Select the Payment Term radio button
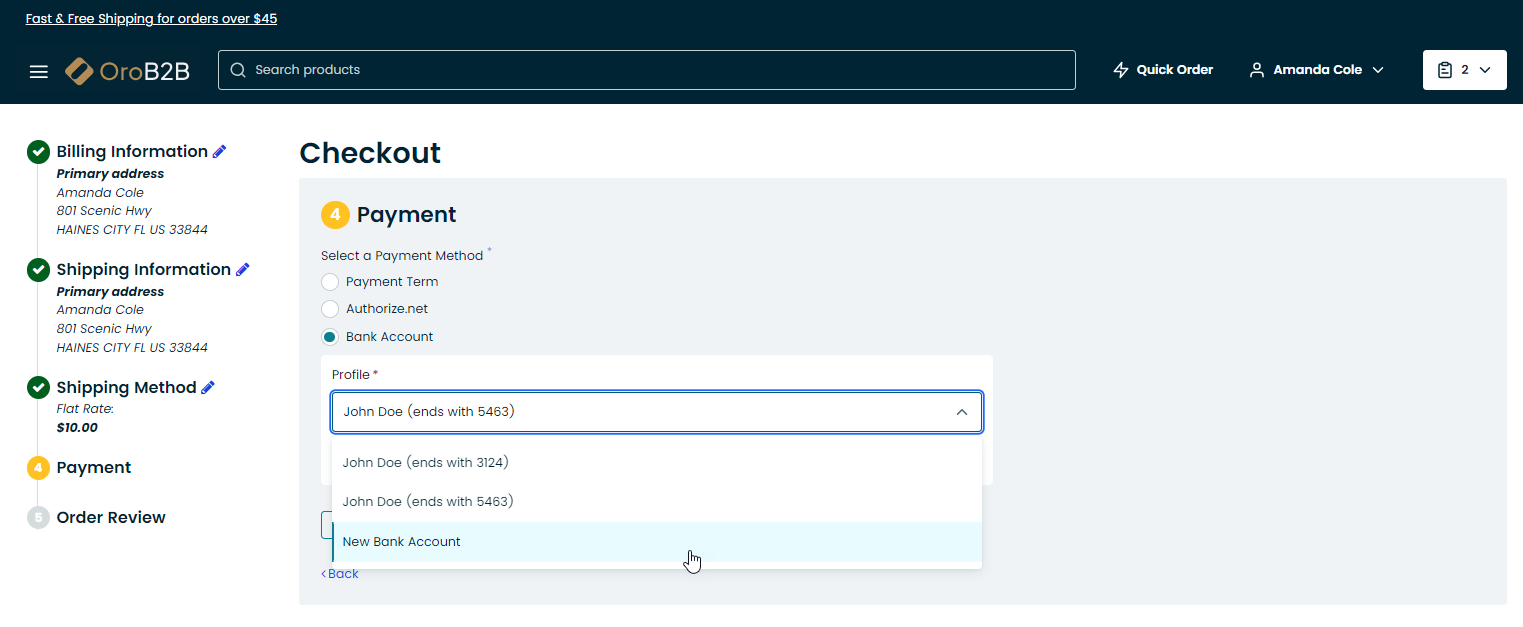This screenshot has width=1523, height=627. 330,282
